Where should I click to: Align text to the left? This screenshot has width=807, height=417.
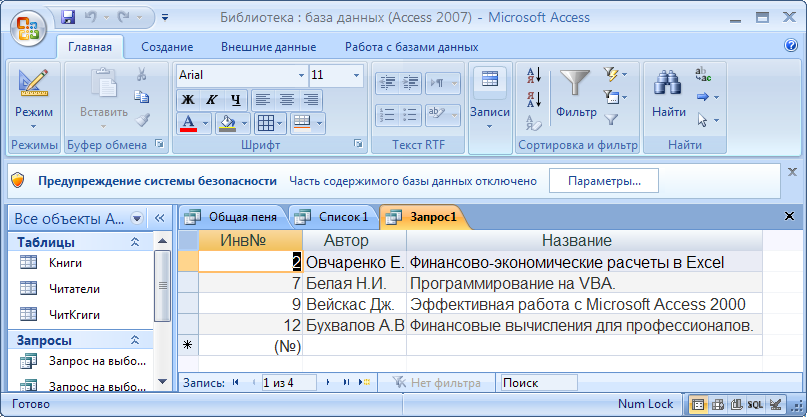click(263, 100)
